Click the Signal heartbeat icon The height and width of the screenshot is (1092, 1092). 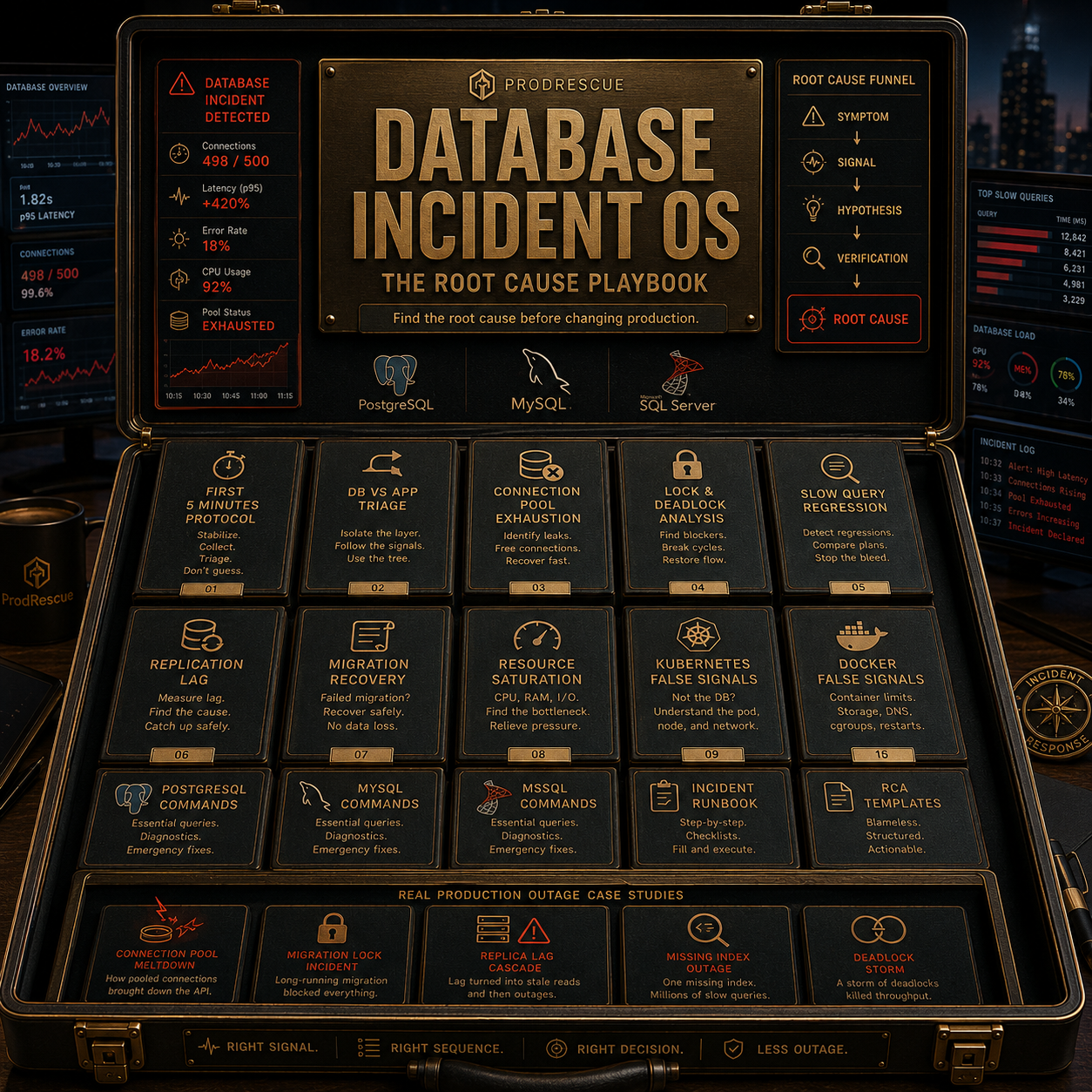(812, 162)
